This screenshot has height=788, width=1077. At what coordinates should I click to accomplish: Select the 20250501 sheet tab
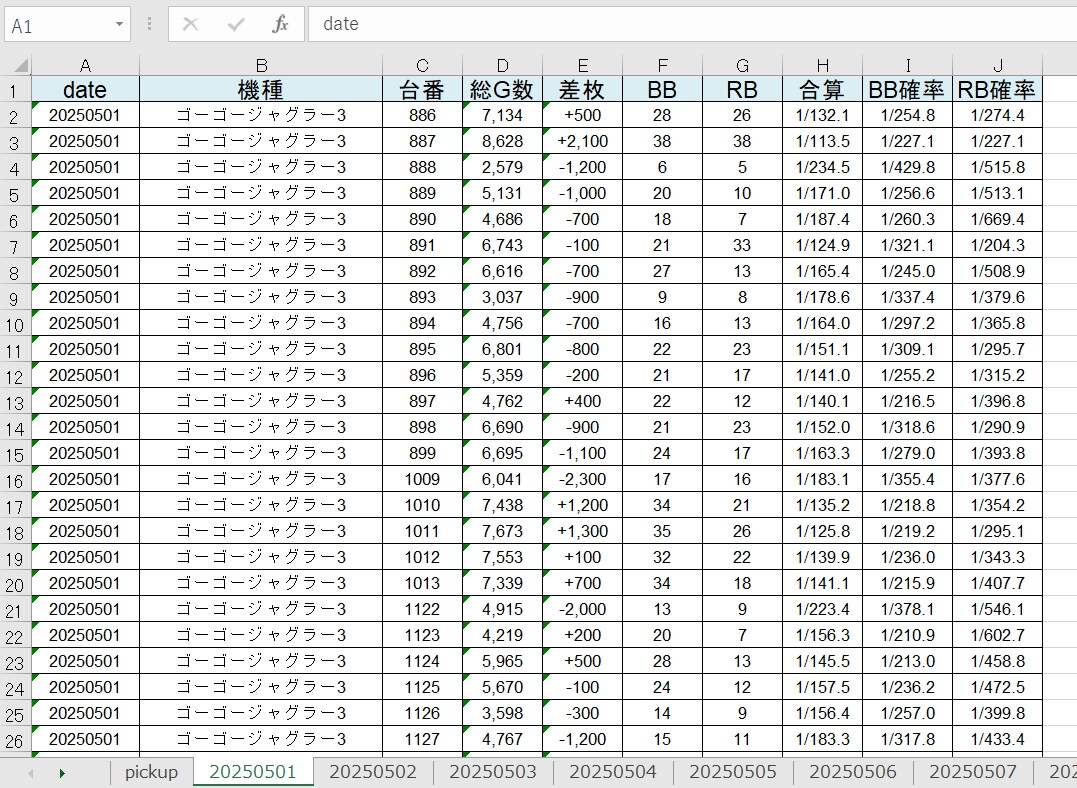pos(252,772)
